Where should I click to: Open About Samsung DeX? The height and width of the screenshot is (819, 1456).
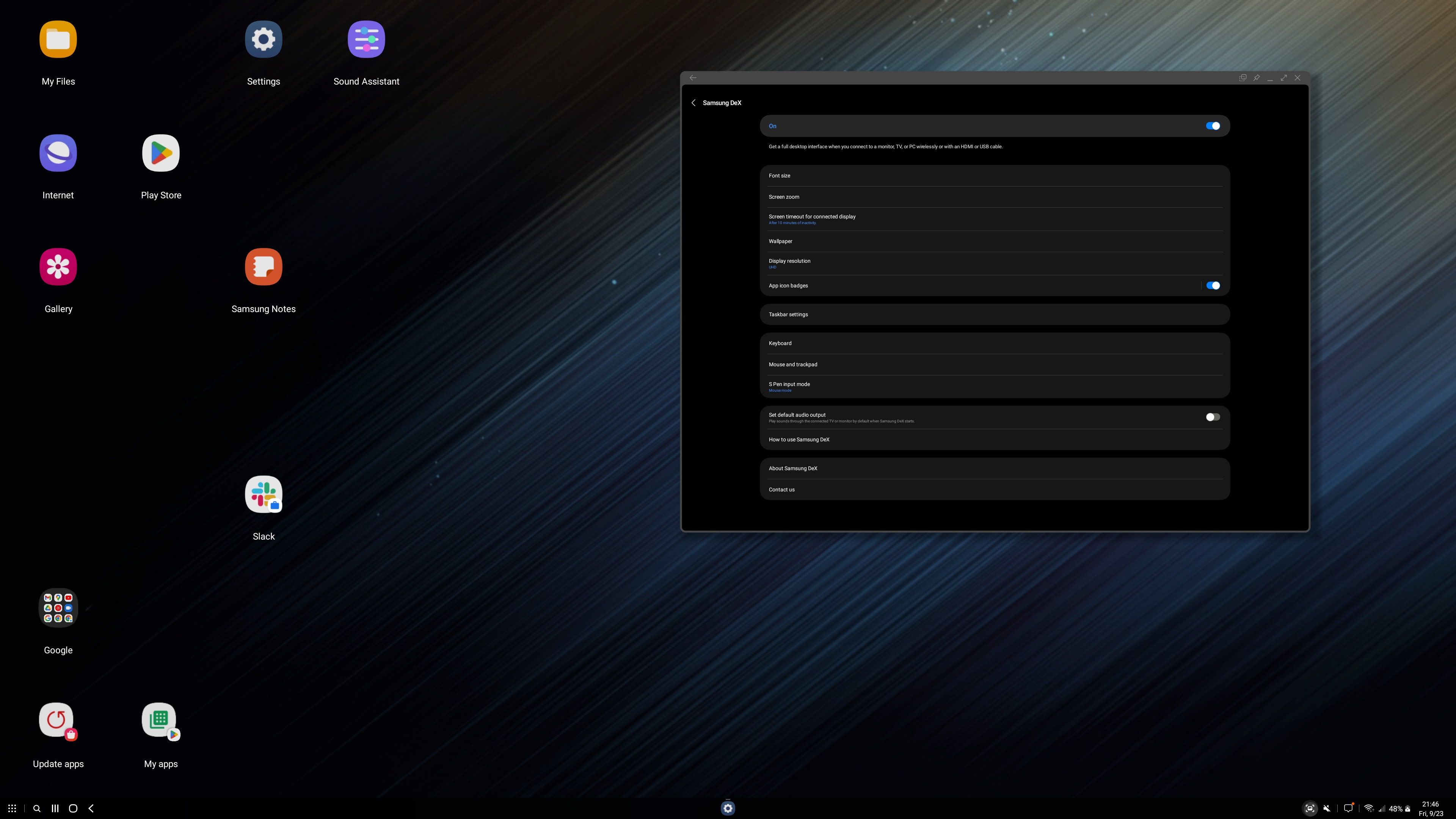(x=995, y=469)
